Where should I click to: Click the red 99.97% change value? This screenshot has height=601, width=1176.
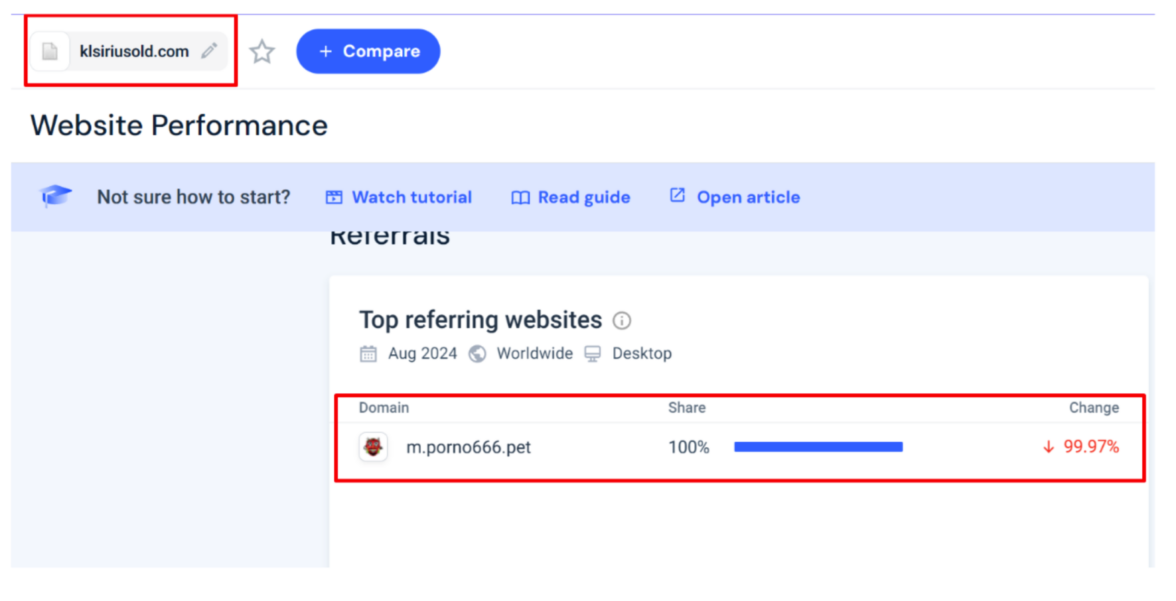tap(1090, 447)
